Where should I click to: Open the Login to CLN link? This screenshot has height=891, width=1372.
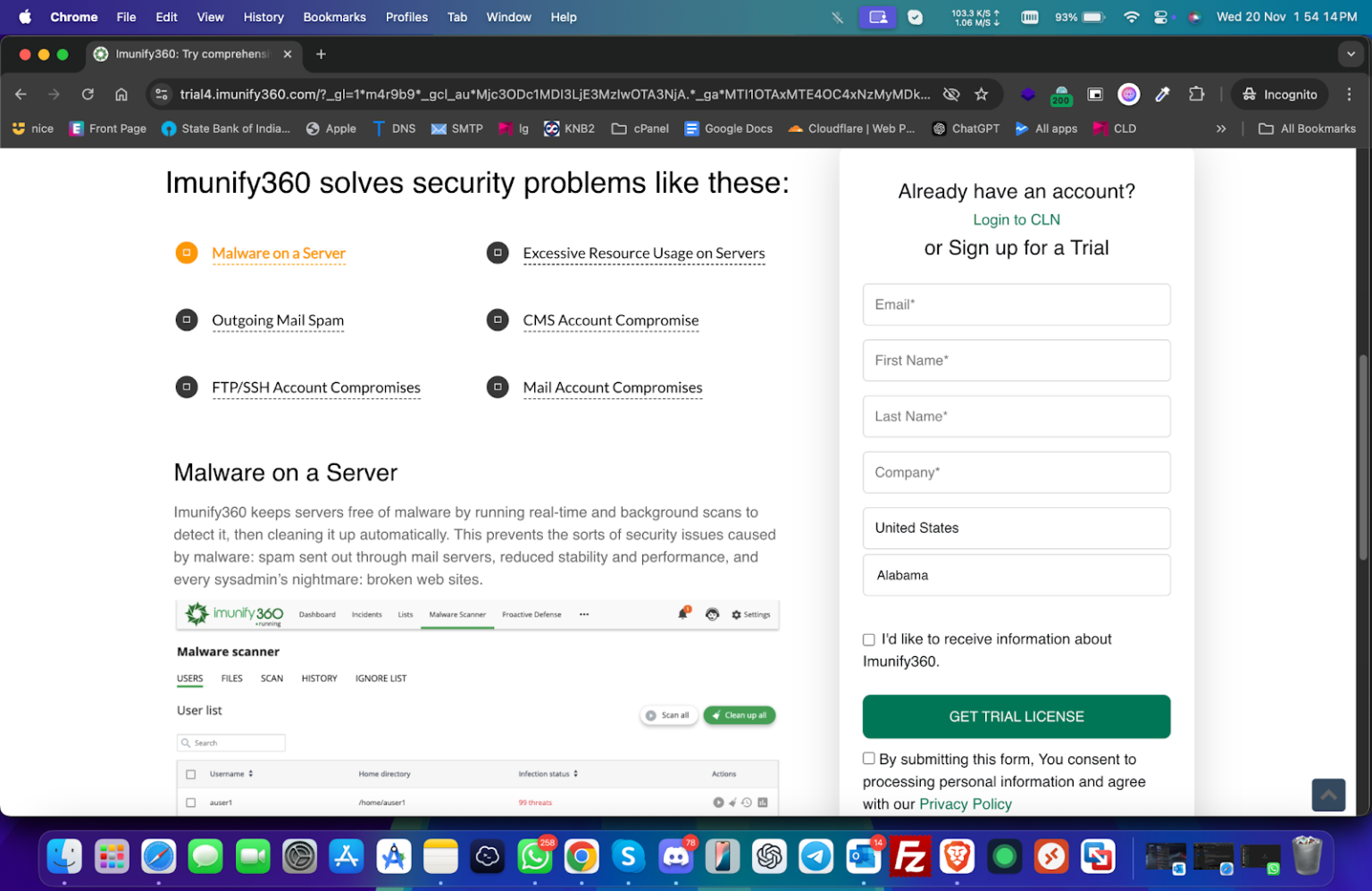[x=1016, y=219]
